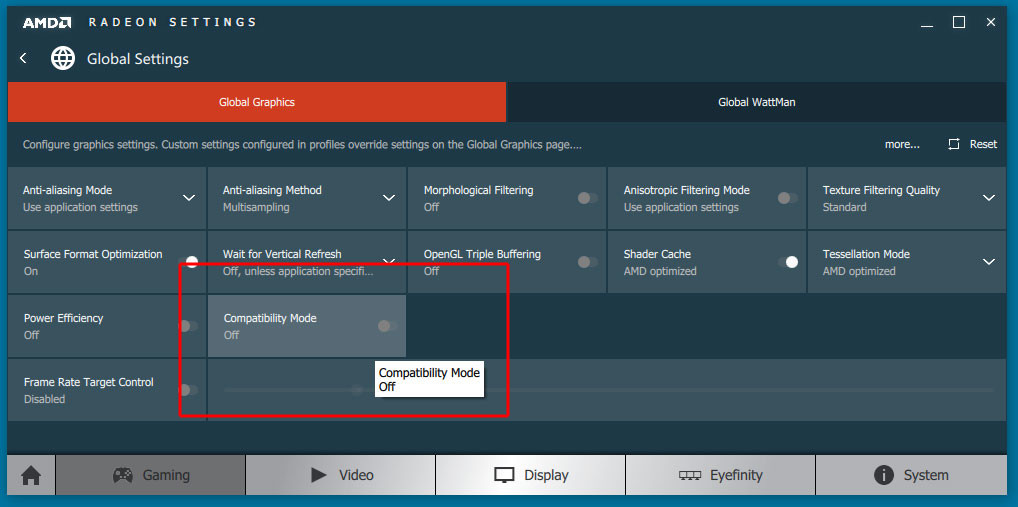Maximize the Radeon Settings window

959,23
